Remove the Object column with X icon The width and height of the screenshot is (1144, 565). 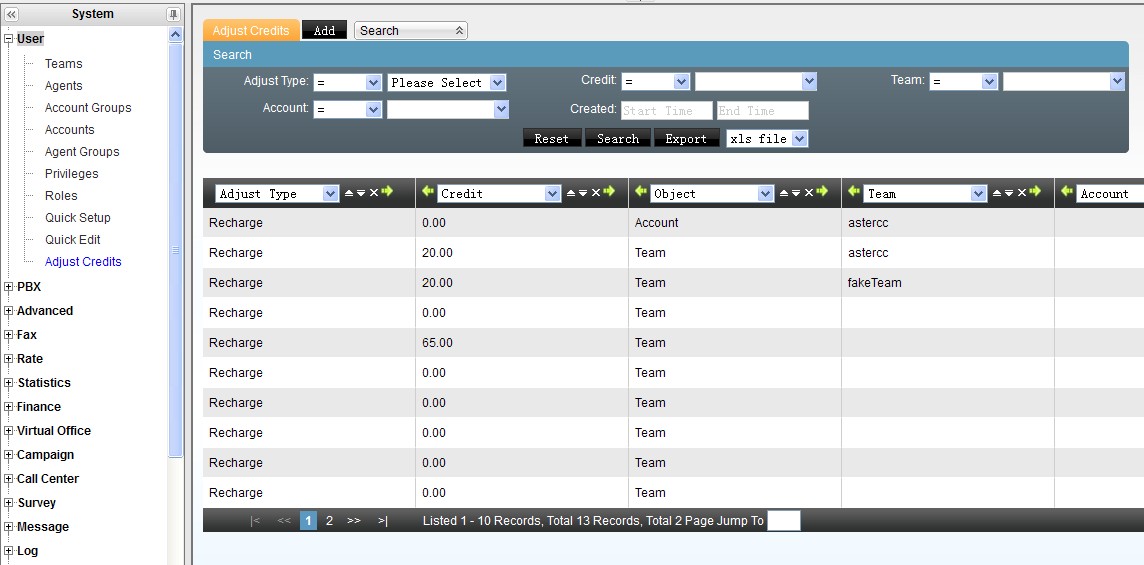click(x=808, y=193)
